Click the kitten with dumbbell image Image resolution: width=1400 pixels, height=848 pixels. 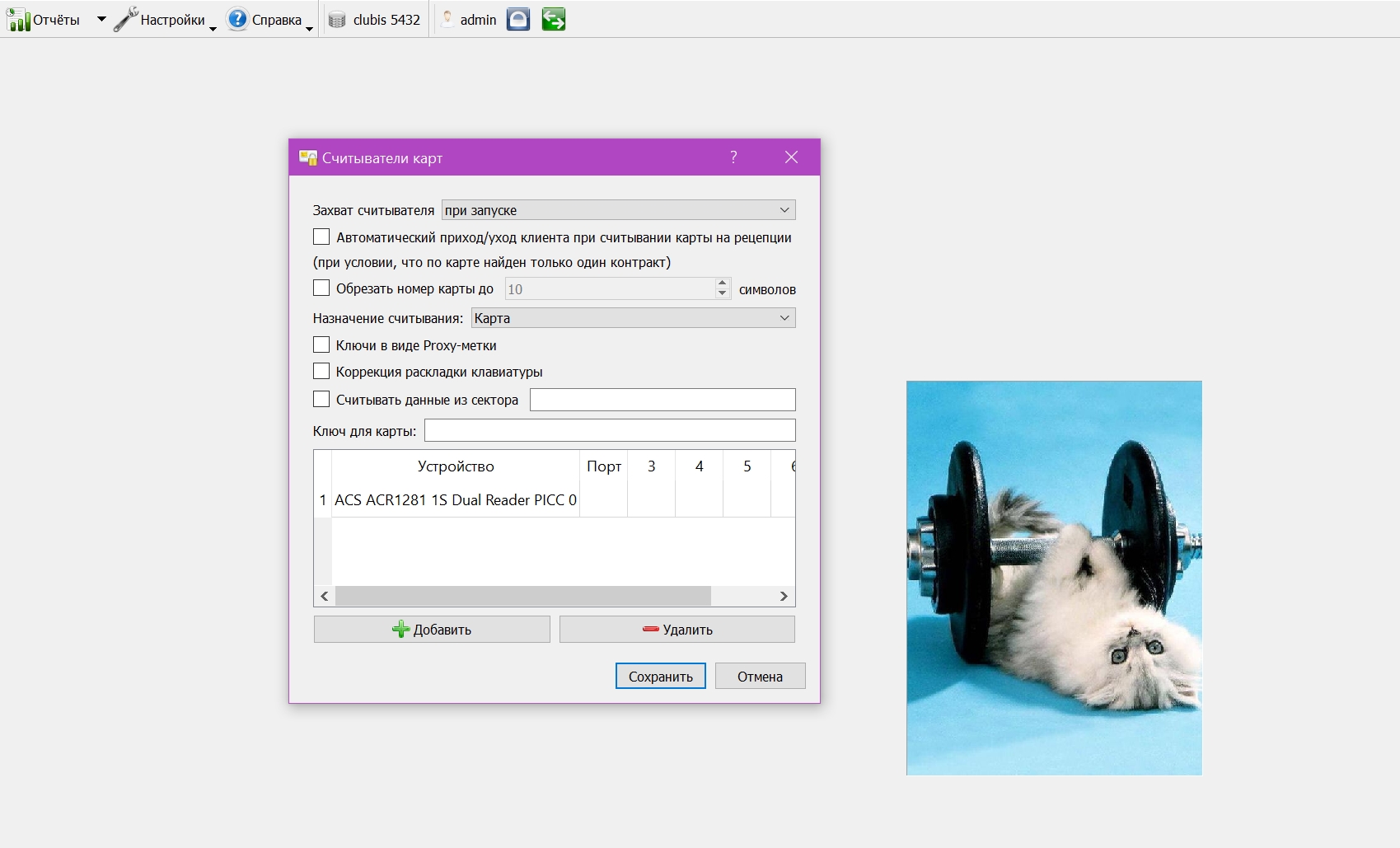click(x=1054, y=578)
